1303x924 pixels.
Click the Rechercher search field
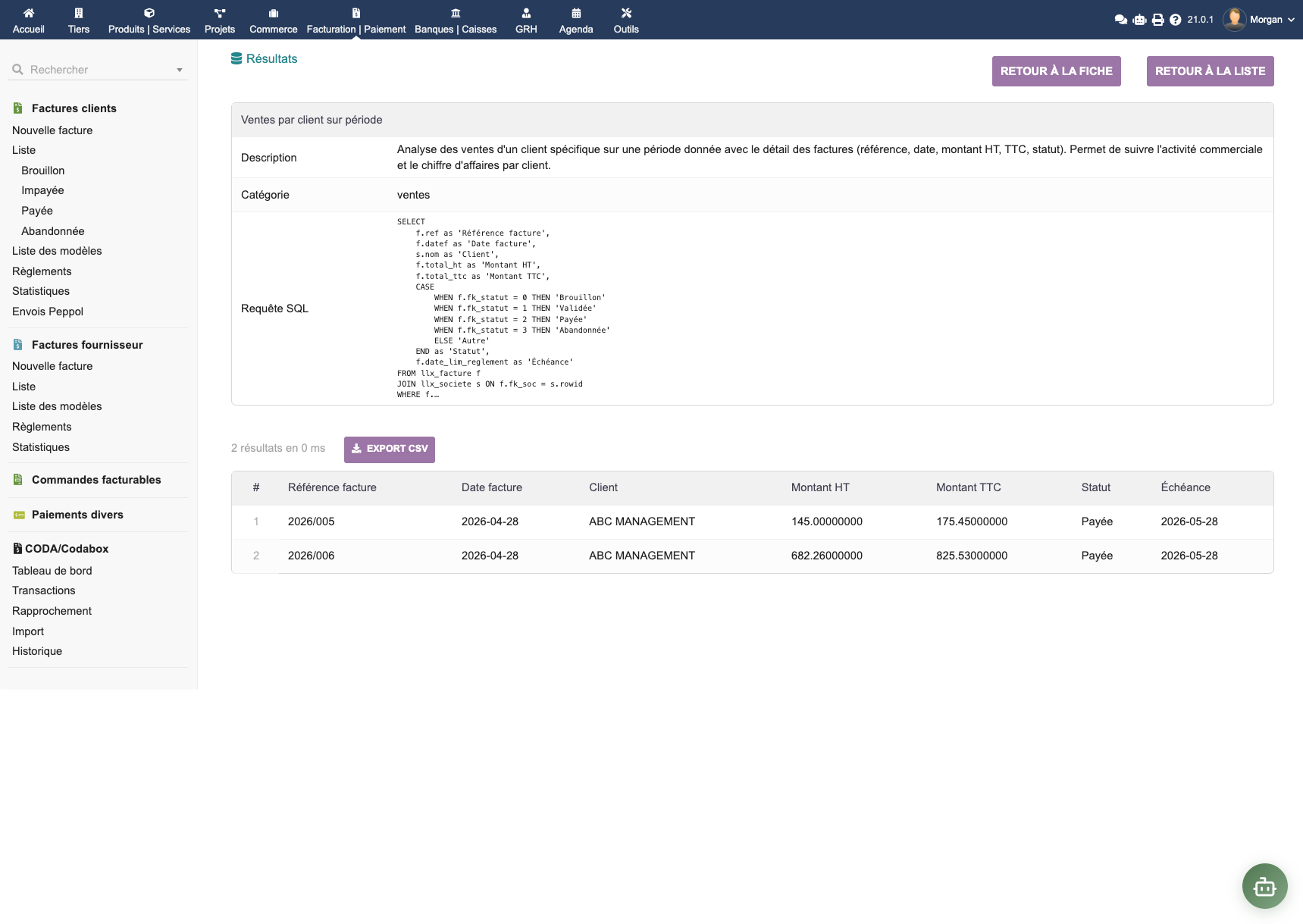[x=95, y=70]
